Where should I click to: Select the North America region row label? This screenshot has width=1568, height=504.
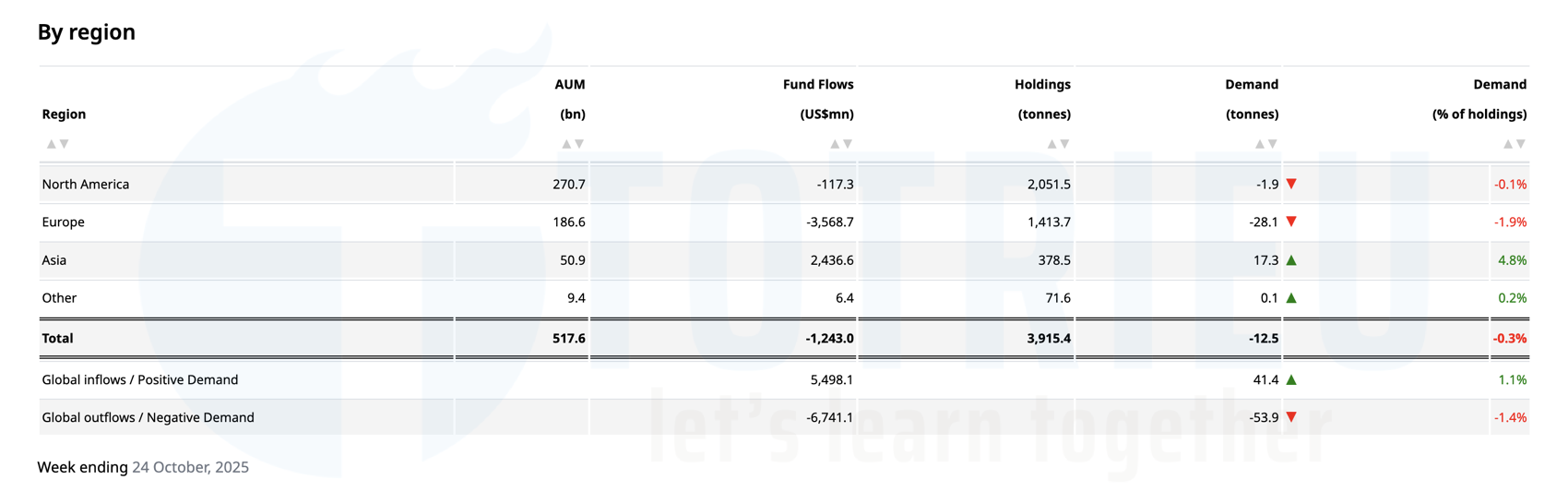coord(86,185)
